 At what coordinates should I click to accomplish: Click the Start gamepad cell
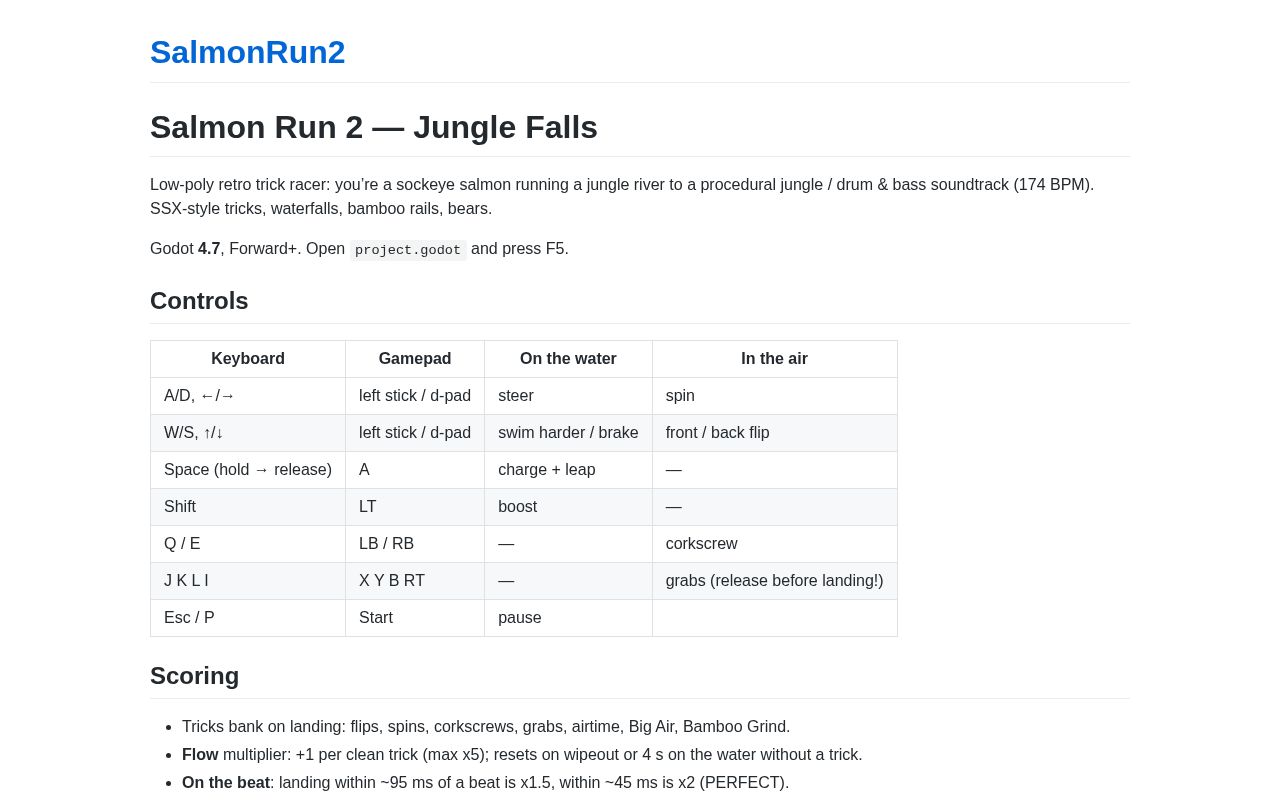click(x=415, y=618)
